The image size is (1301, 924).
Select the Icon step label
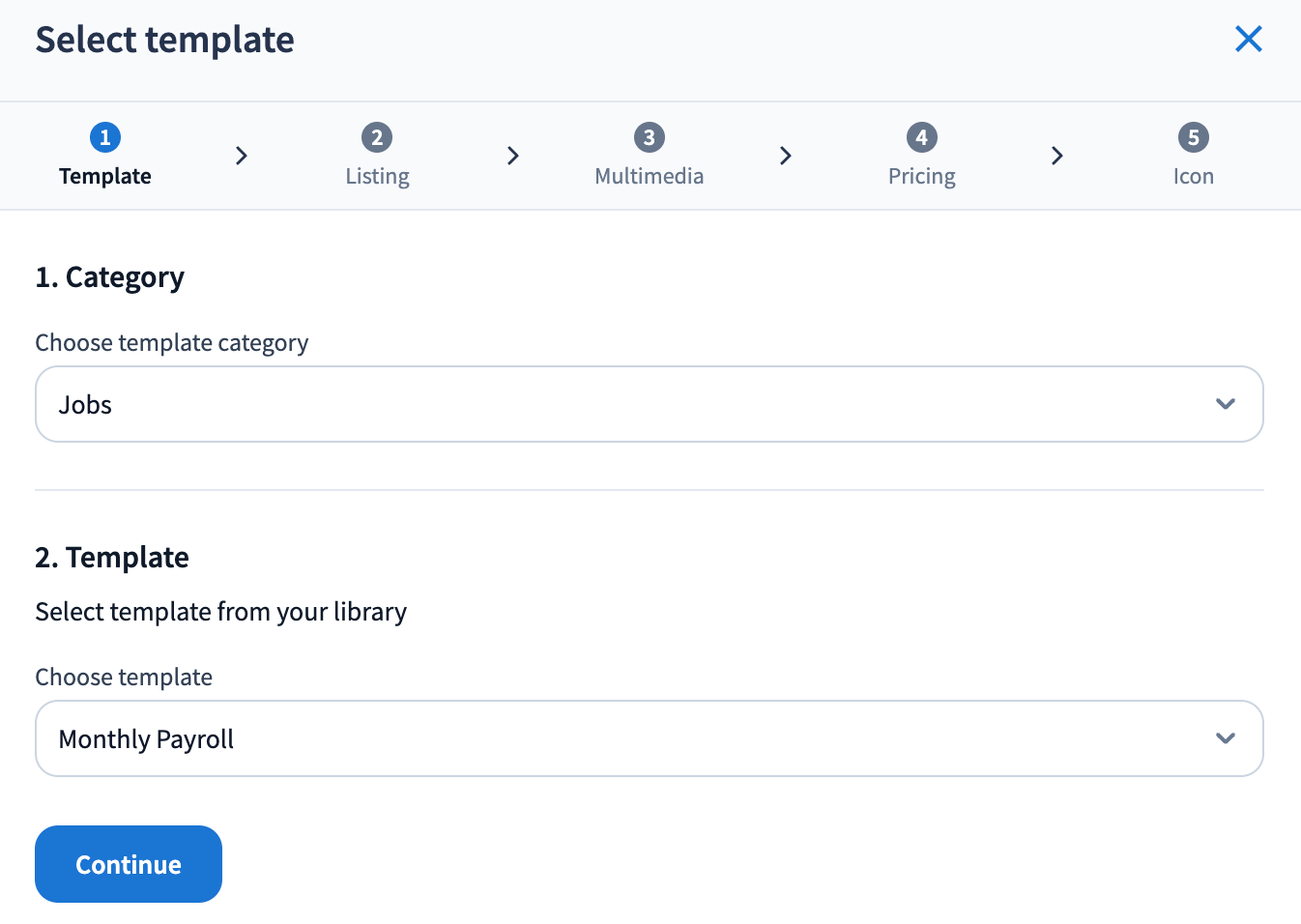point(1193,177)
